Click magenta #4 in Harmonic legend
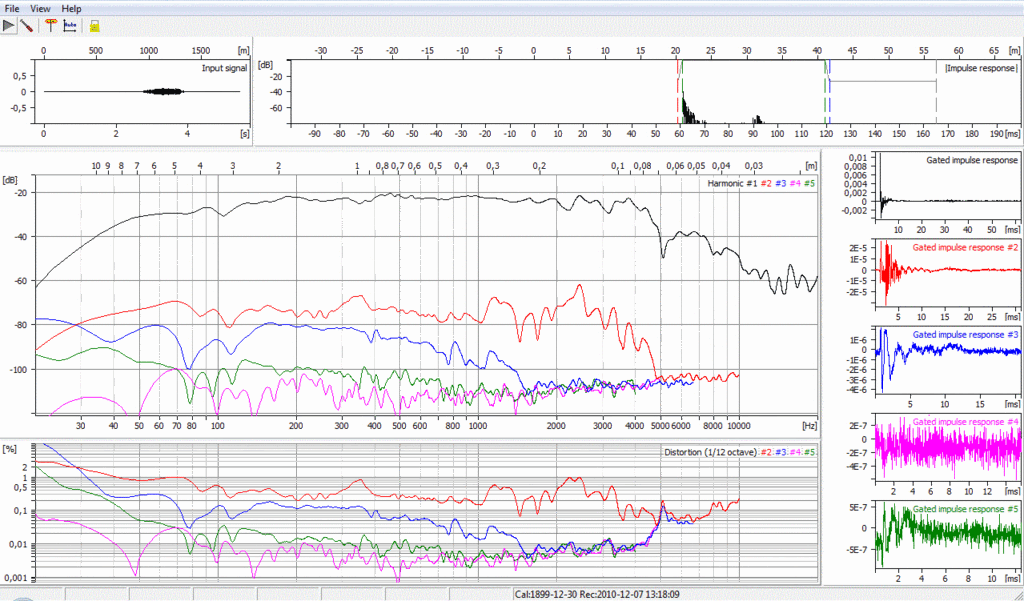The height and width of the screenshot is (601, 1024). pos(795,184)
